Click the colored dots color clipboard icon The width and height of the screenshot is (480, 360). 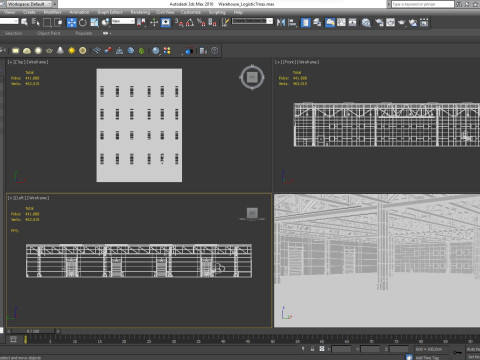167,51
